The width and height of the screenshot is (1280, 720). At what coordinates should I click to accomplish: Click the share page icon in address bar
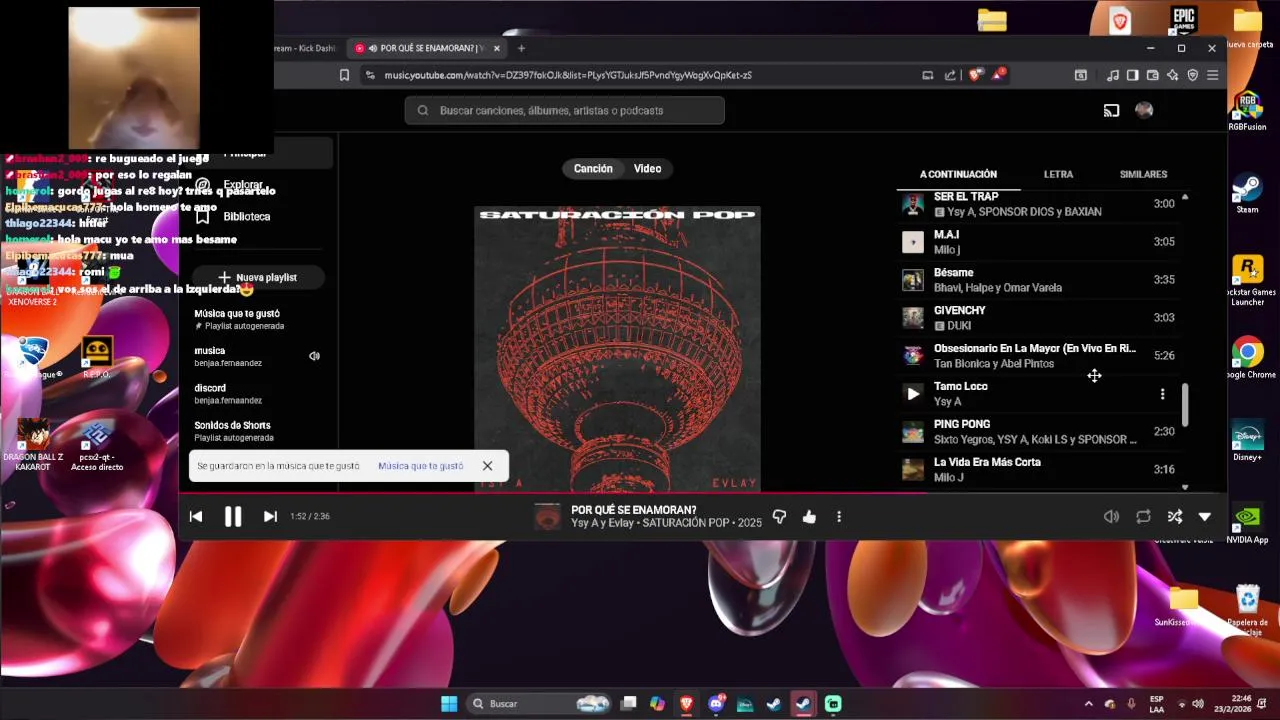coord(948,75)
